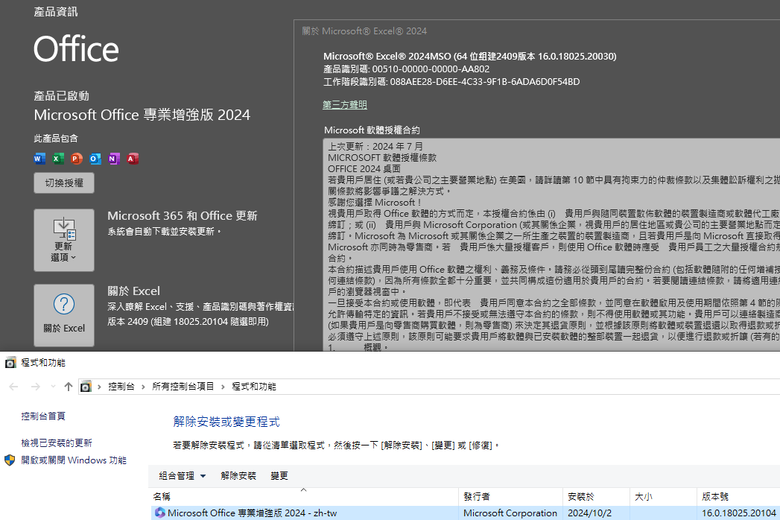Click the Access app icon
Image resolution: width=780 pixels, height=520 pixels.
coord(132,159)
